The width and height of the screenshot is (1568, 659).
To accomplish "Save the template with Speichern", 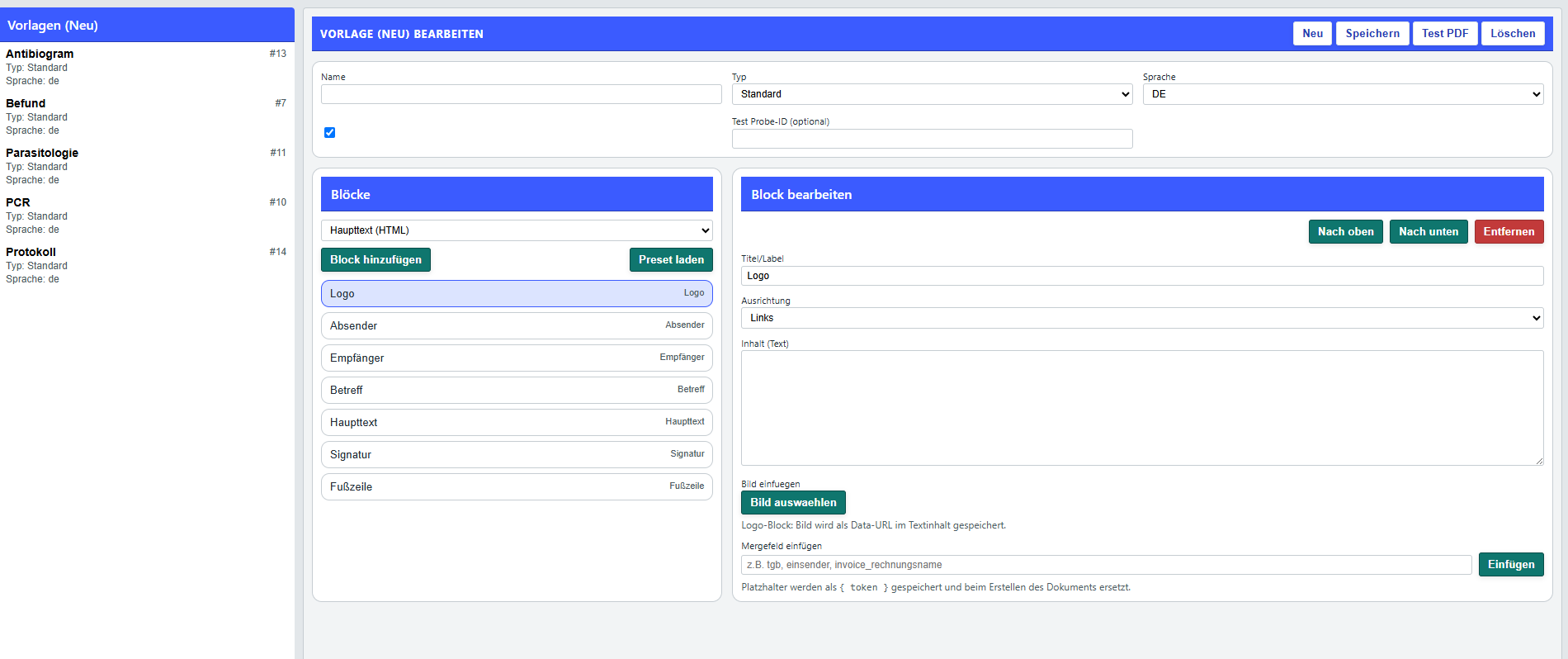I will [x=1372, y=34].
